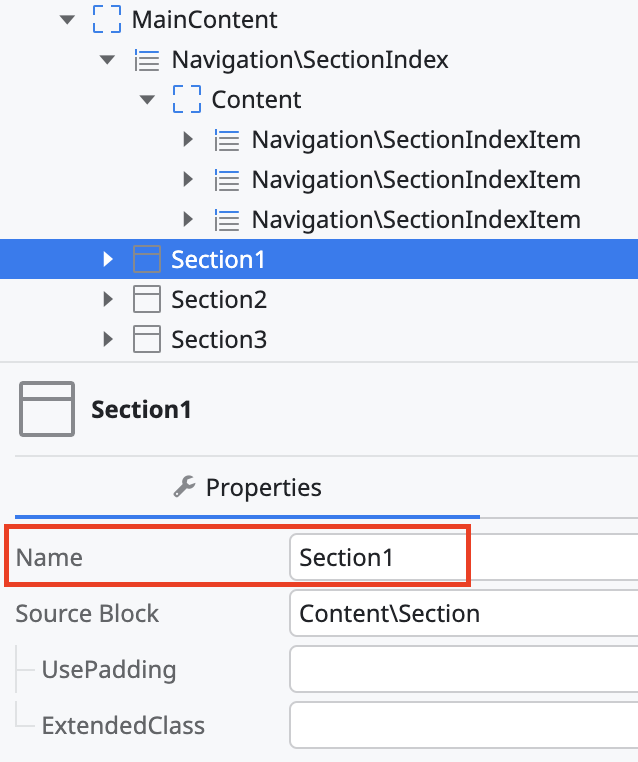Collapse the Navigation\SectionIndex node
638x762 pixels.
point(108,60)
